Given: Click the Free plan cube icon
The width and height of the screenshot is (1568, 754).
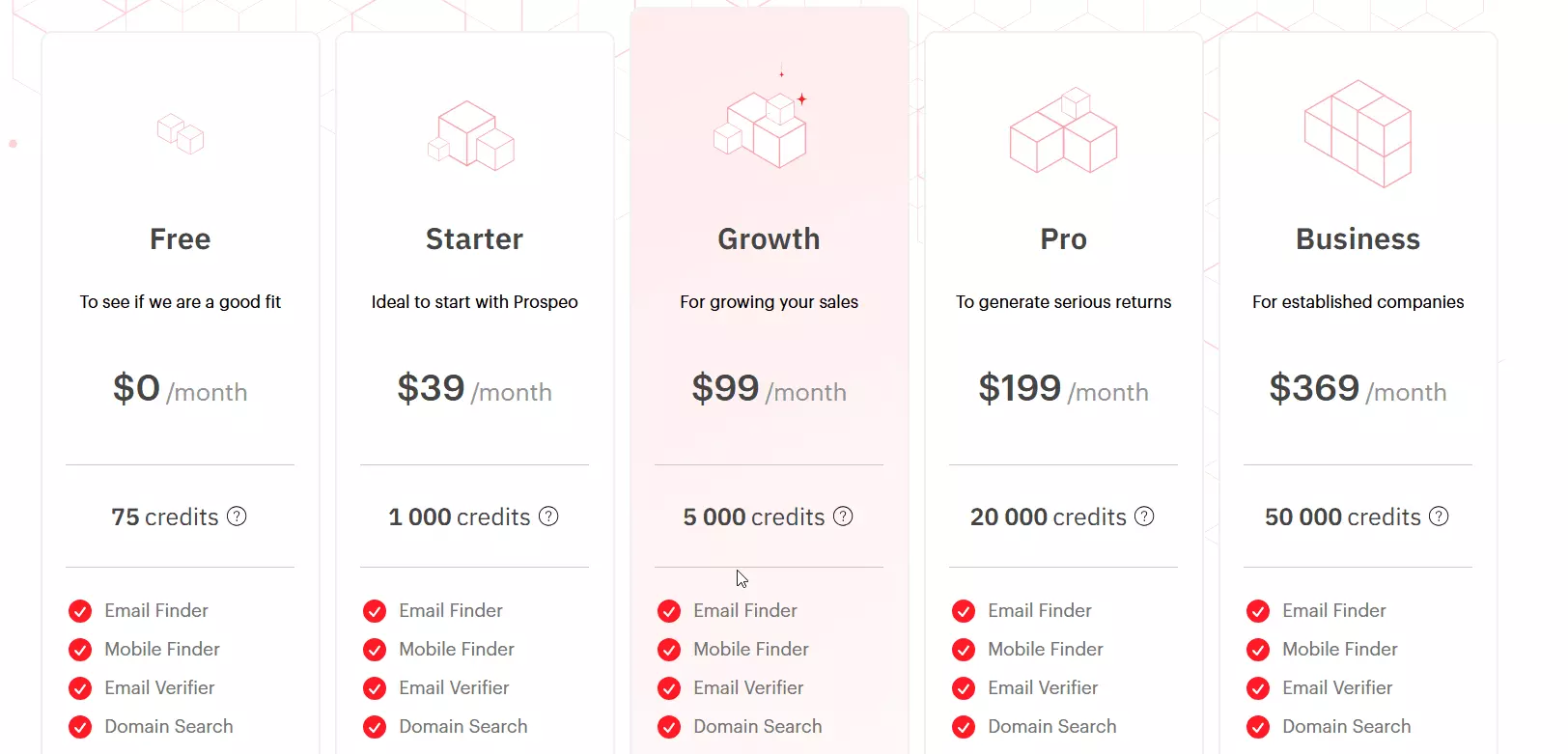Looking at the screenshot, I should [x=181, y=136].
